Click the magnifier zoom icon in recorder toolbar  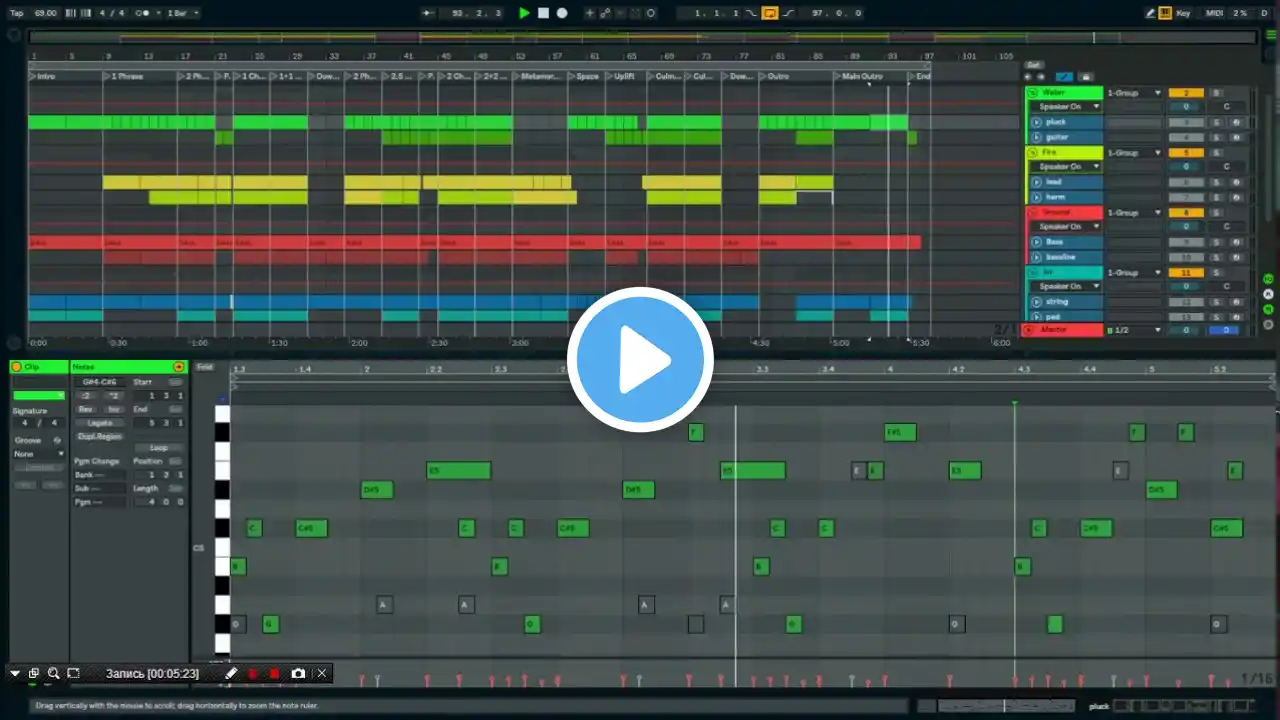(x=53, y=674)
